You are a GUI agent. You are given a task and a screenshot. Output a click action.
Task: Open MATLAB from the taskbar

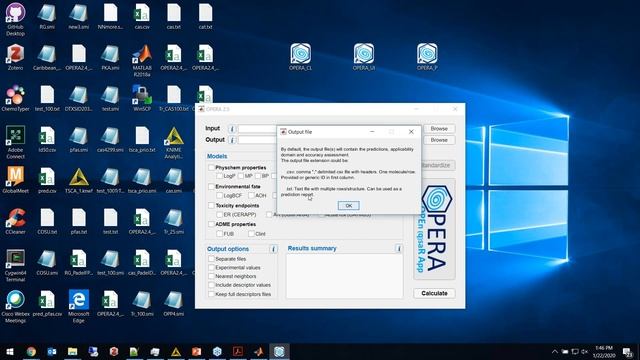click(258, 351)
